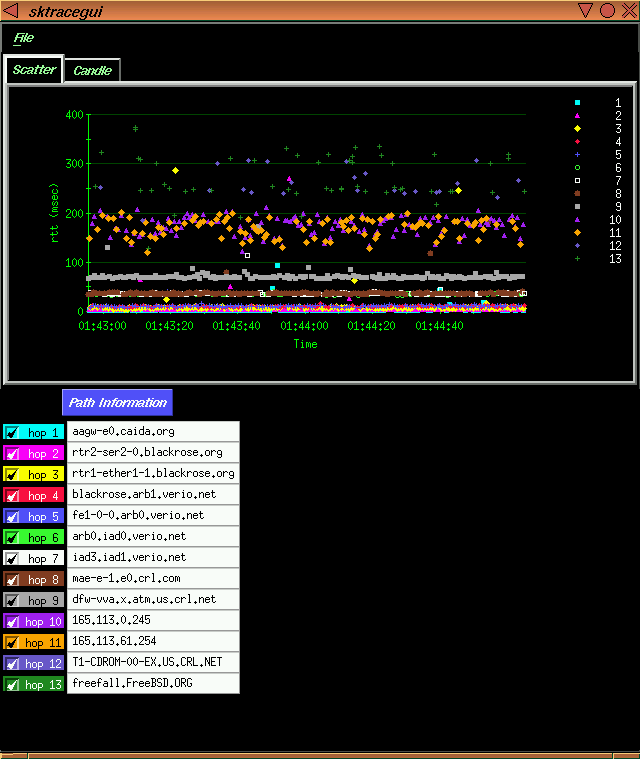This screenshot has height=759, width=640.
Task: Select the Scatter tab
Action: 34,70
